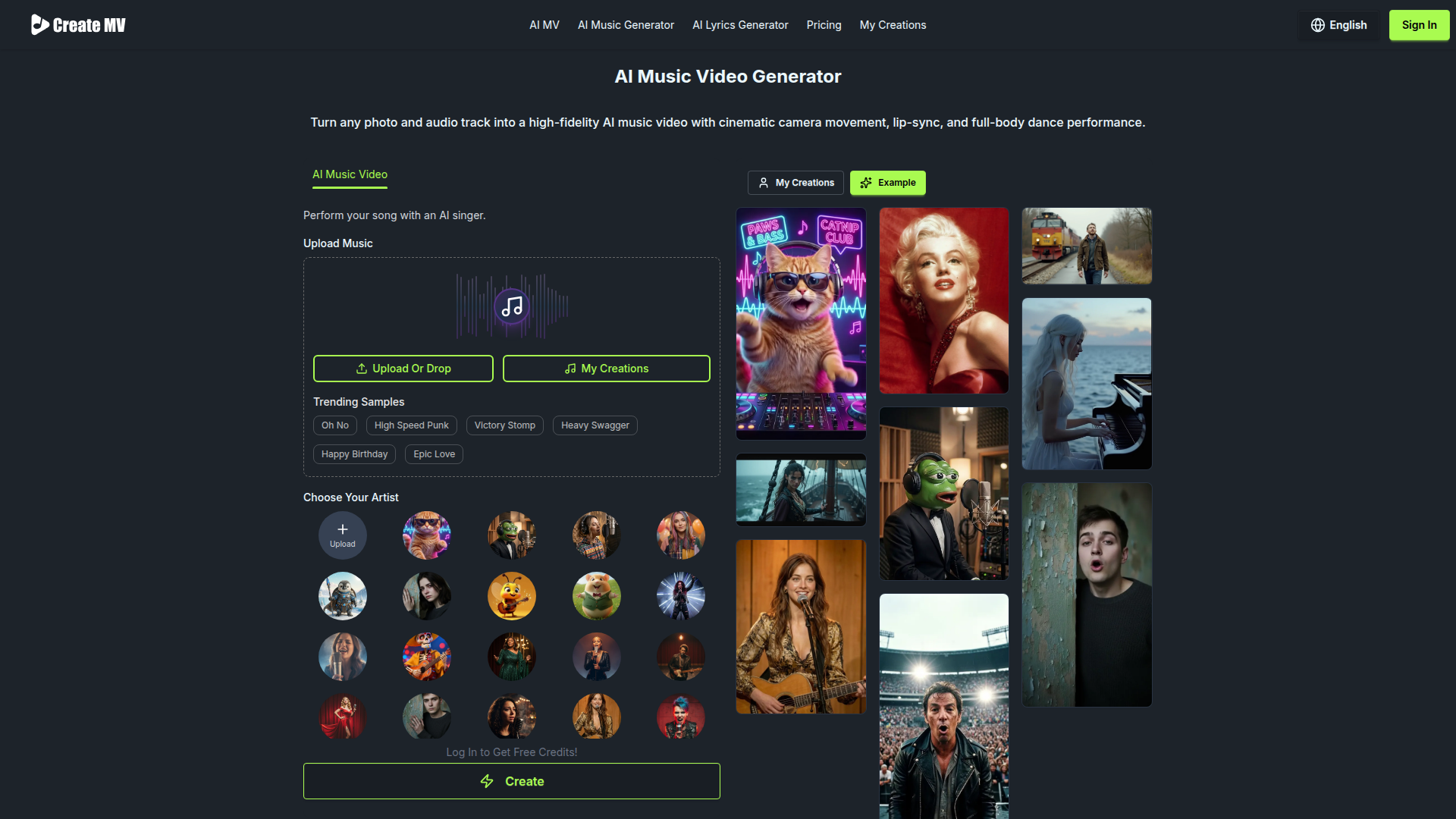1456x819 pixels.
Task: Select the Oh No trending sample
Action: click(334, 425)
